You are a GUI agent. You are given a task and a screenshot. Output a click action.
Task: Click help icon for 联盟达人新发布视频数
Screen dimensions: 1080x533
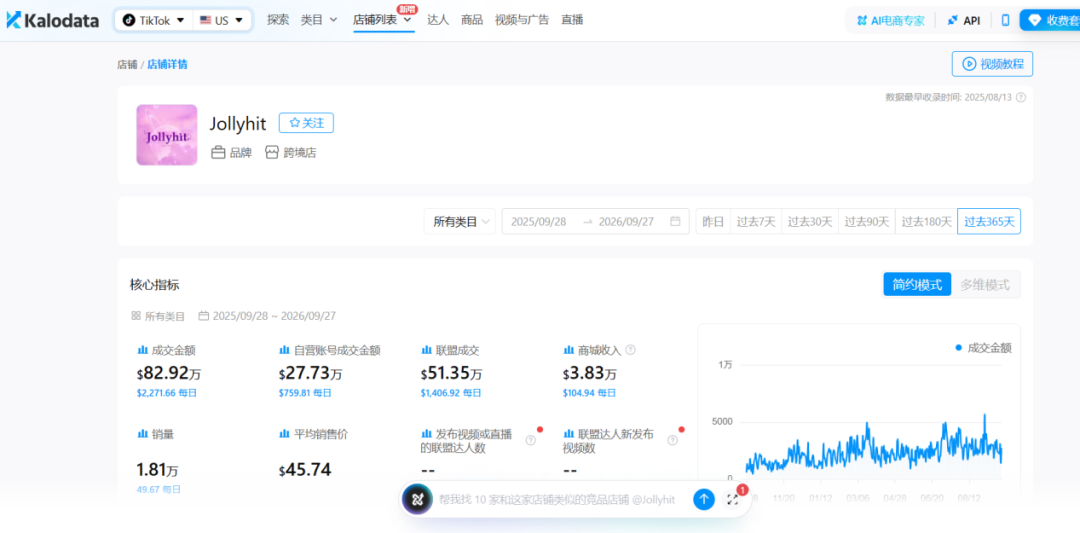tap(672, 441)
